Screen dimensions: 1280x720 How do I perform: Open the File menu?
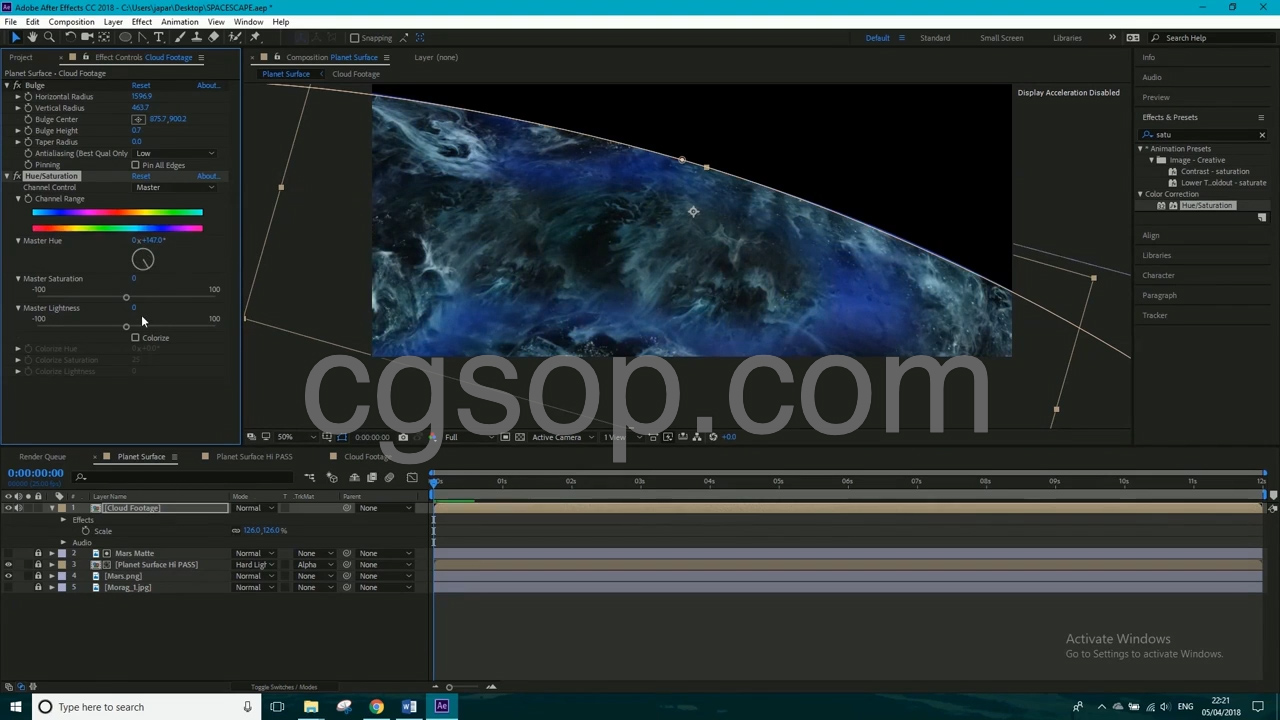point(10,22)
